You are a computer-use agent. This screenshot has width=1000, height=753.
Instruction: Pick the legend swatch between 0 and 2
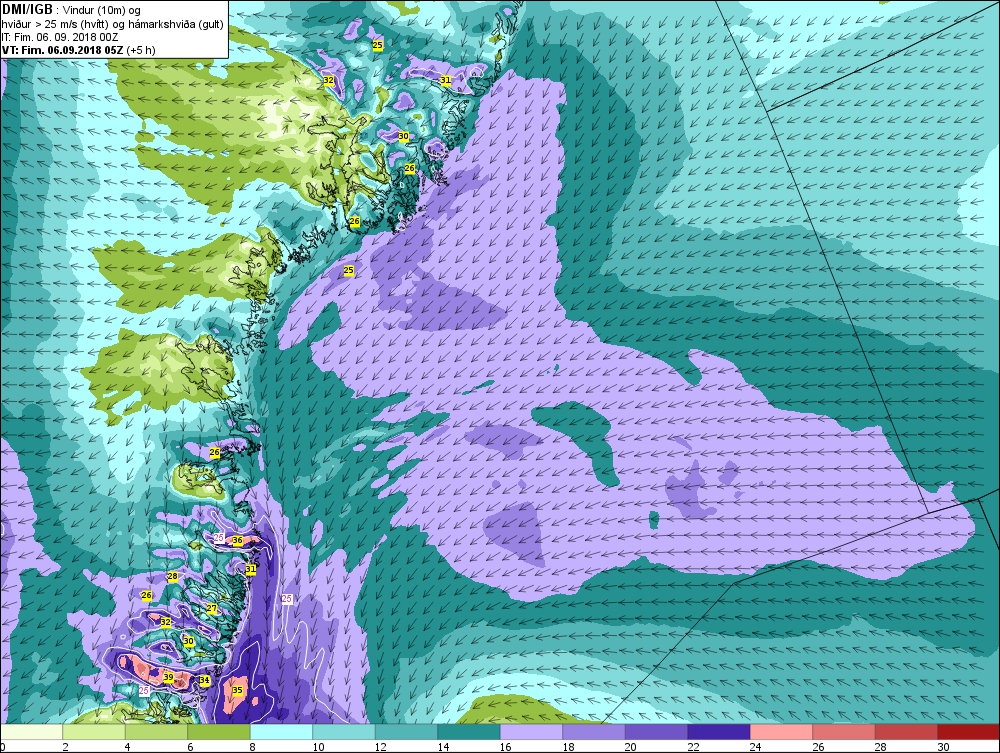(x=32, y=731)
